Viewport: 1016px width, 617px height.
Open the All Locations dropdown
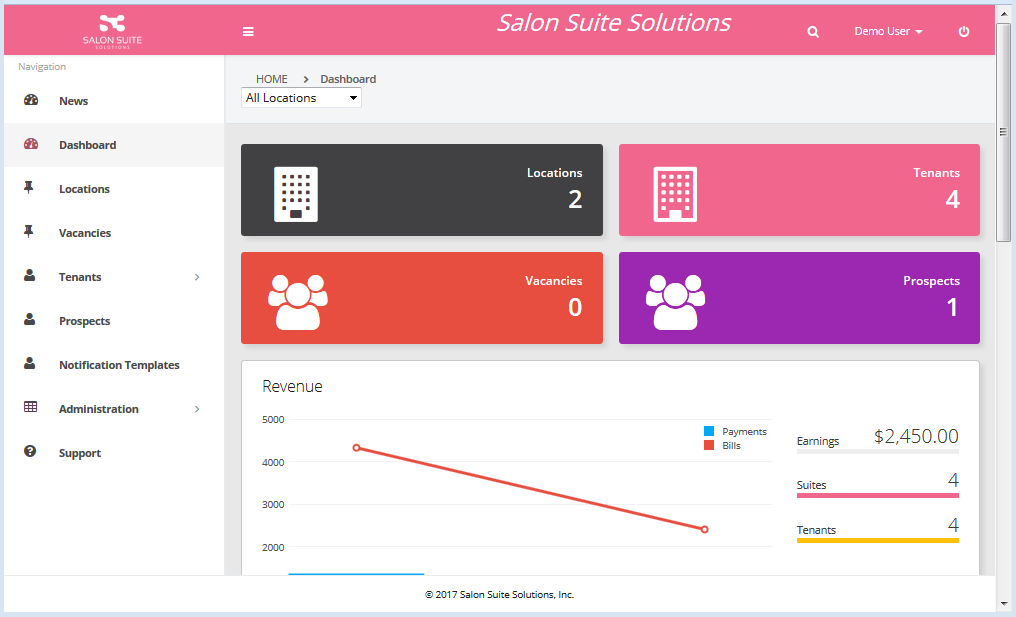point(301,98)
